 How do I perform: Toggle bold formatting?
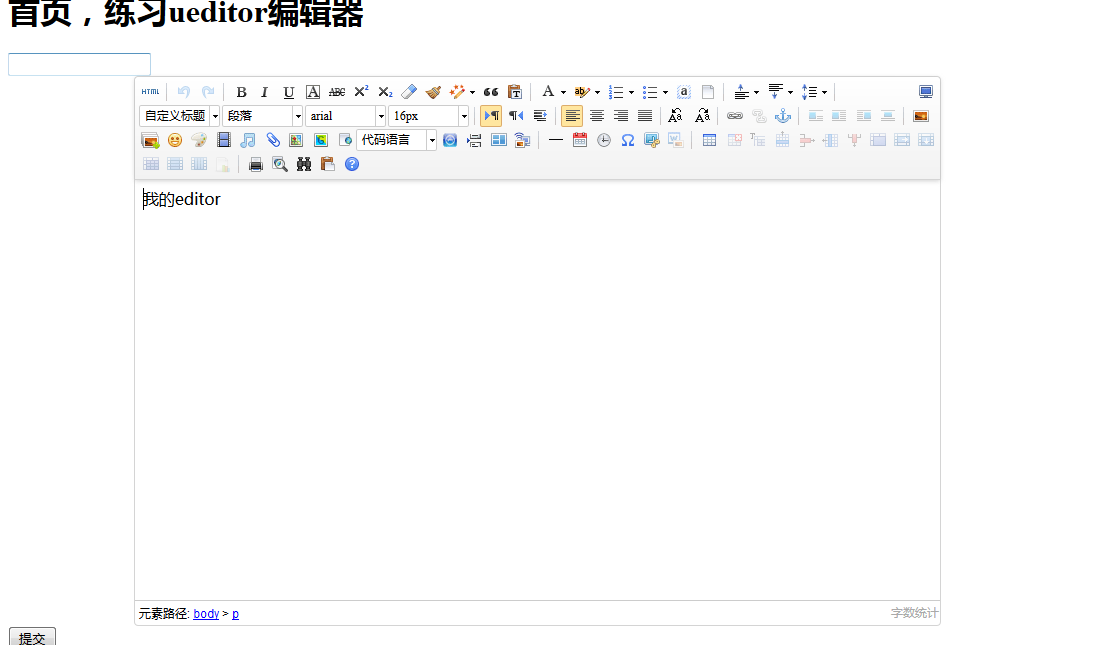click(x=241, y=92)
